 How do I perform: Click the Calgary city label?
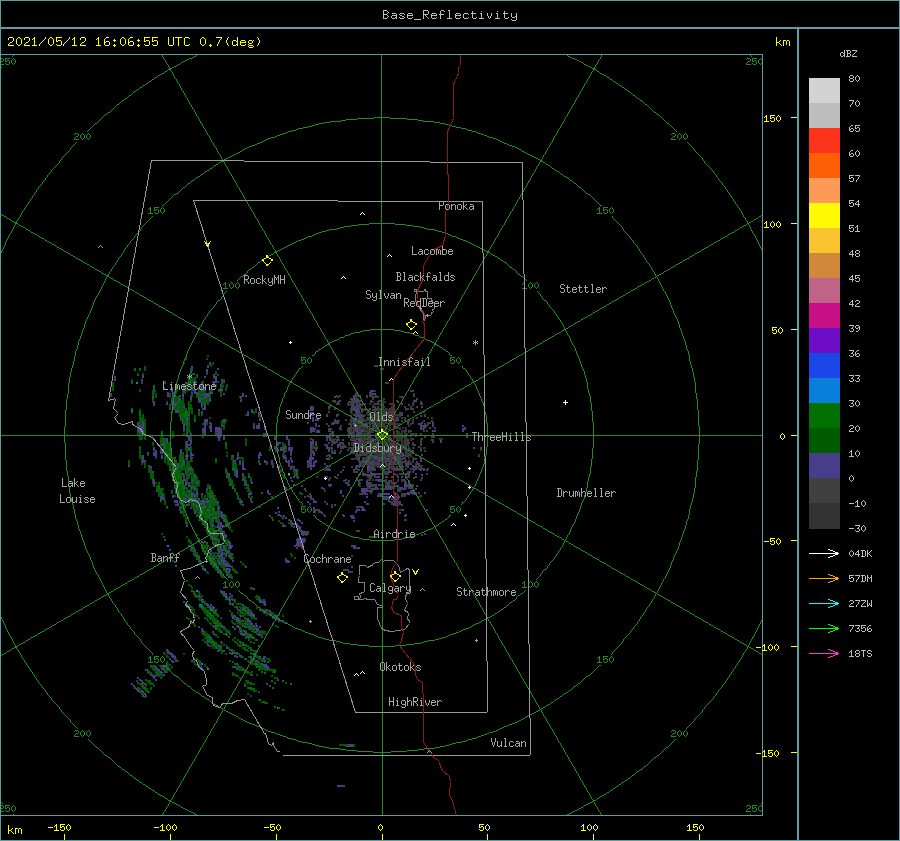click(x=390, y=588)
